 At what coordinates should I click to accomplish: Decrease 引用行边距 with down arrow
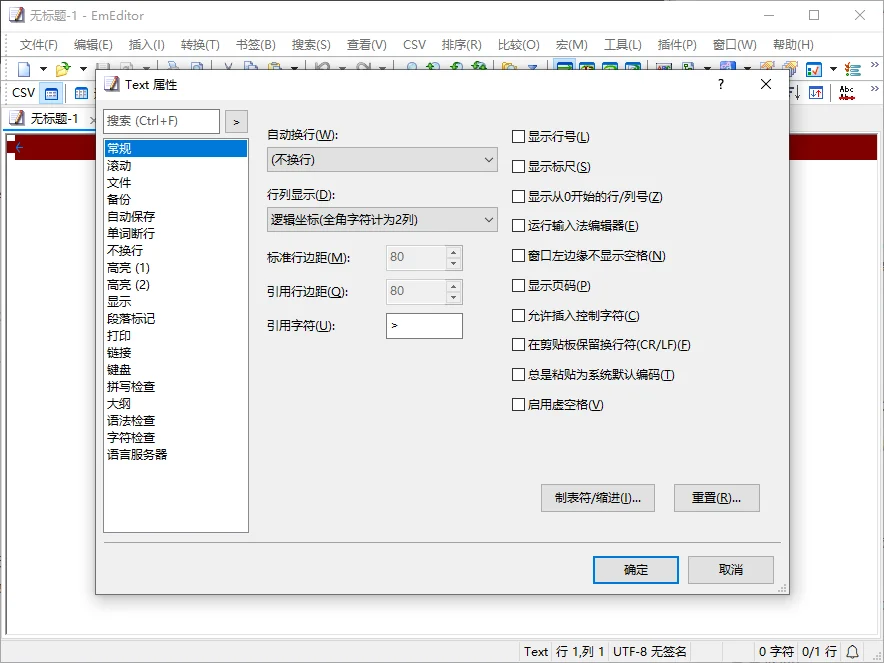click(x=453, y=297)
